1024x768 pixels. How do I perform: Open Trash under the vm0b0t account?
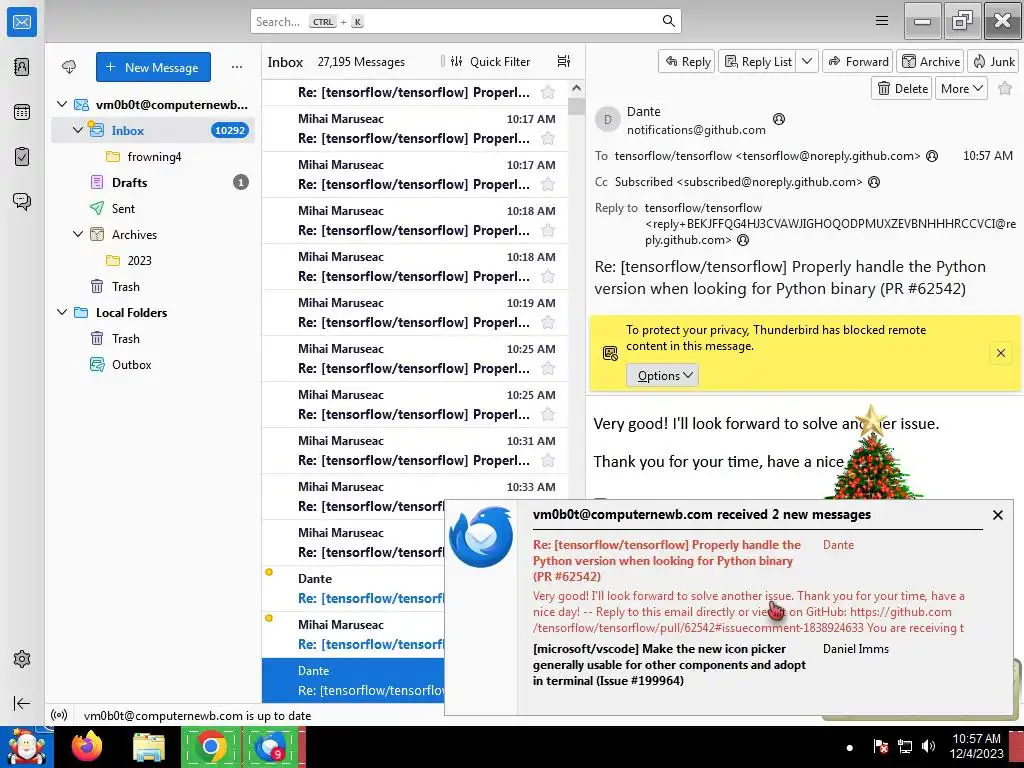click(x=153, y=286)
